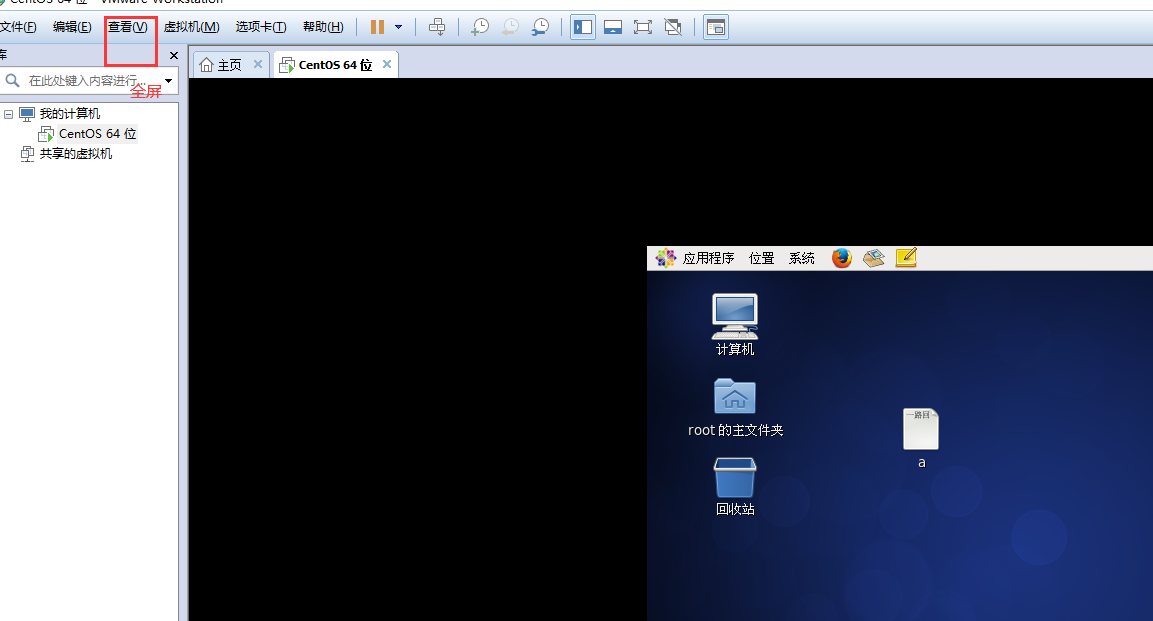Open the 虚拟机(M) menu
The height and width of the screenshot is (621, 1153).
point(191,27)
